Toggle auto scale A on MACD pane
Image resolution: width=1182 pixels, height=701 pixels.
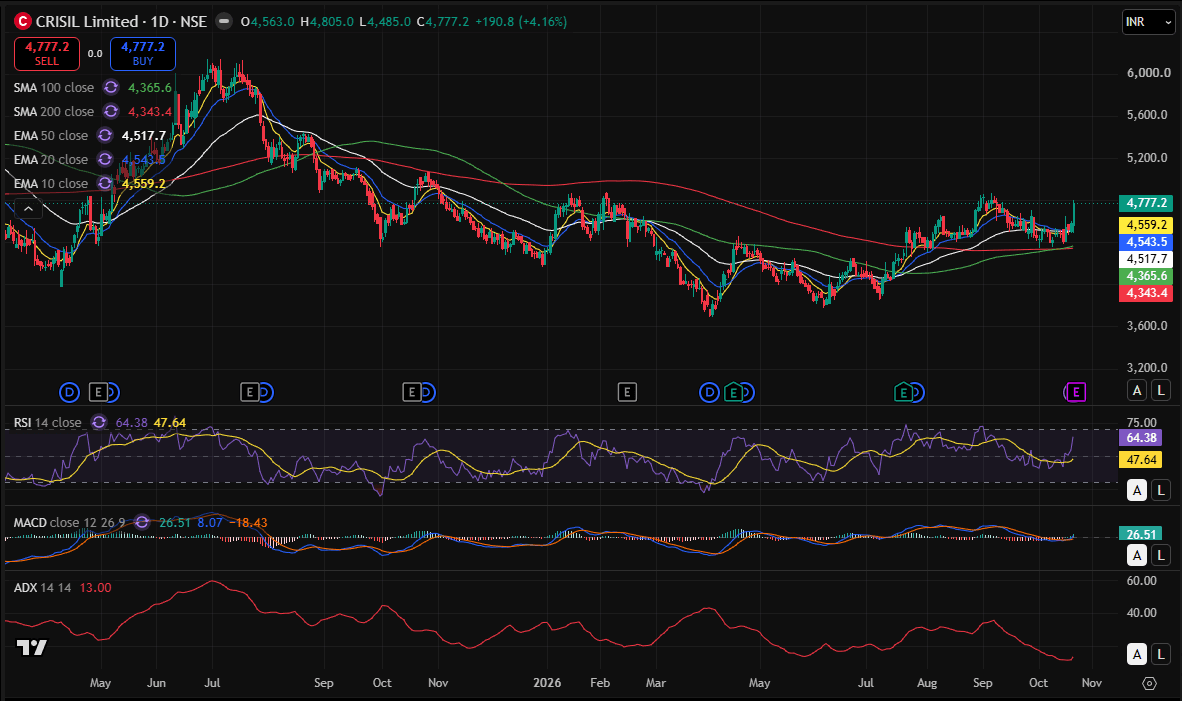1138,556
